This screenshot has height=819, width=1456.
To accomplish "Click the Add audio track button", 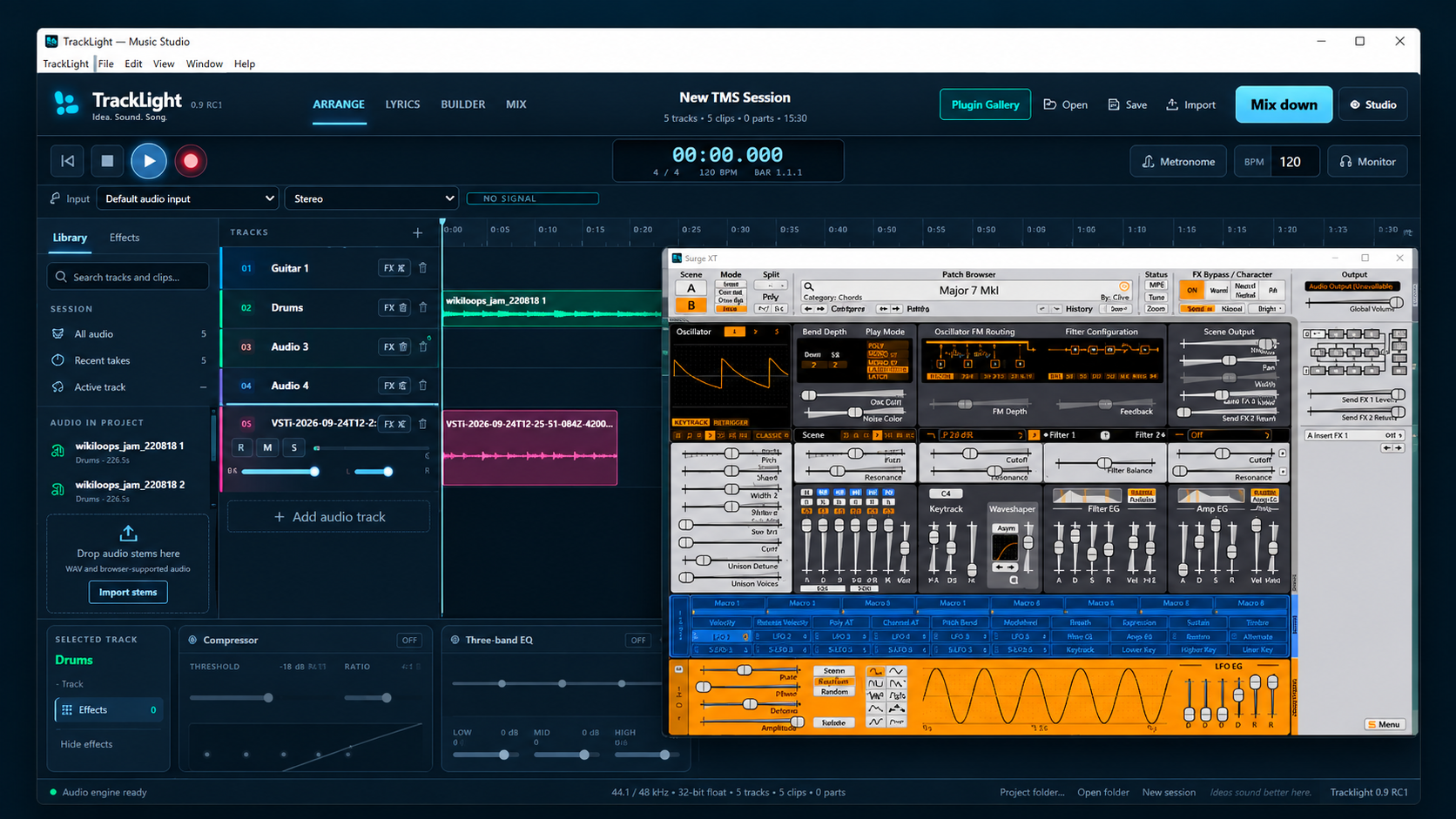I will (x=329, y=517).
